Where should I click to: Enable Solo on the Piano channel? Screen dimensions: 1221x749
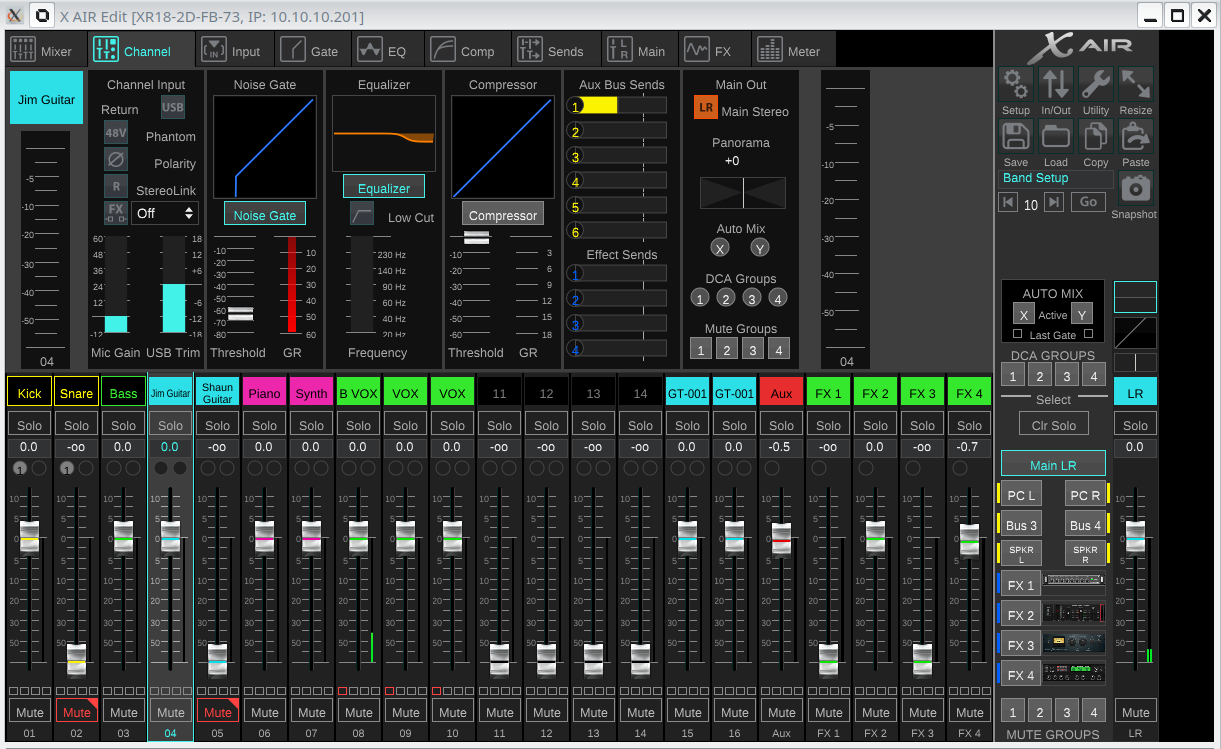pos(264,425)
